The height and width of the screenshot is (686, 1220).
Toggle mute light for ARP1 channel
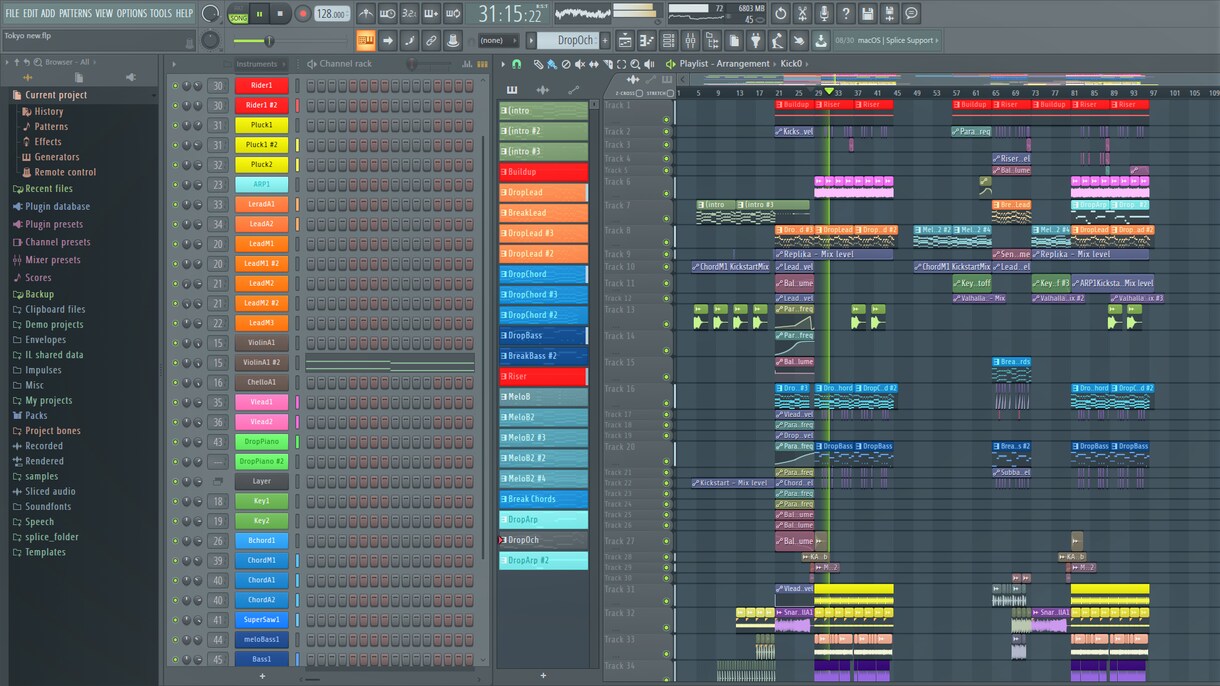tap(175, 185)
